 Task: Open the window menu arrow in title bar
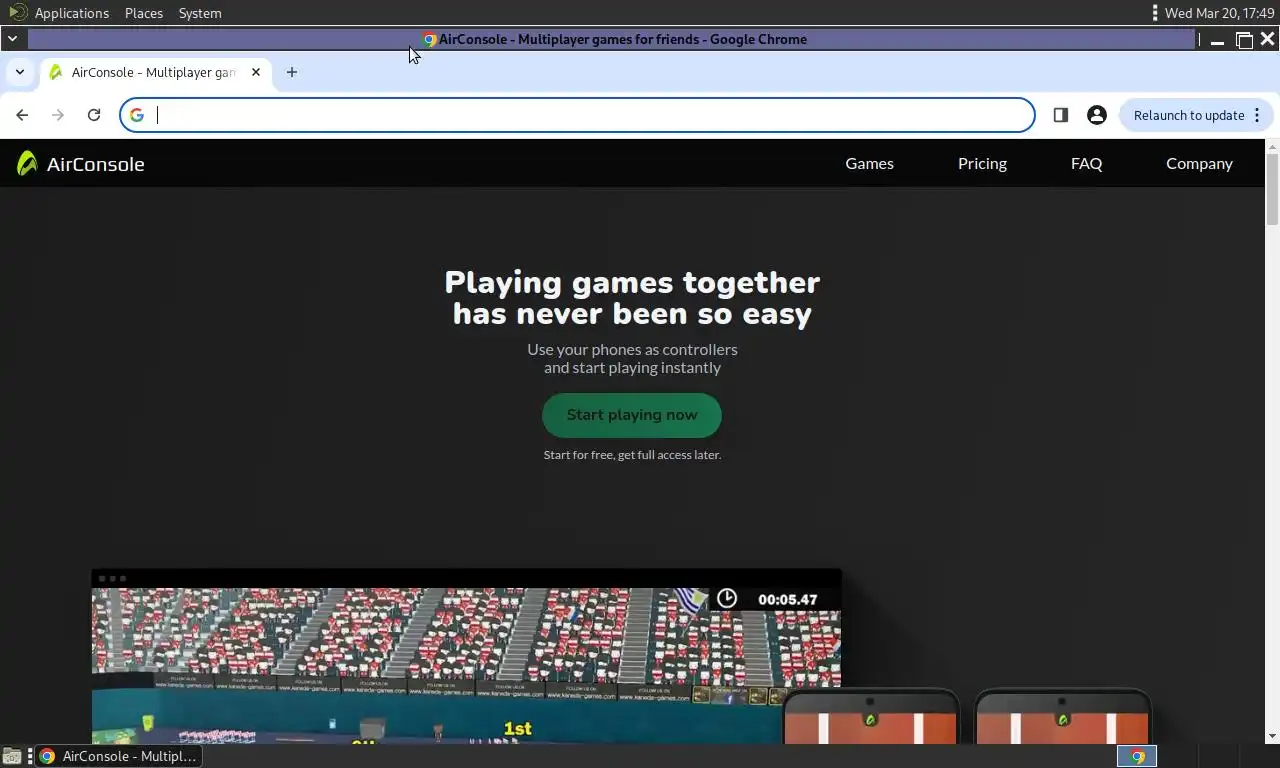(x=12, y=39)
